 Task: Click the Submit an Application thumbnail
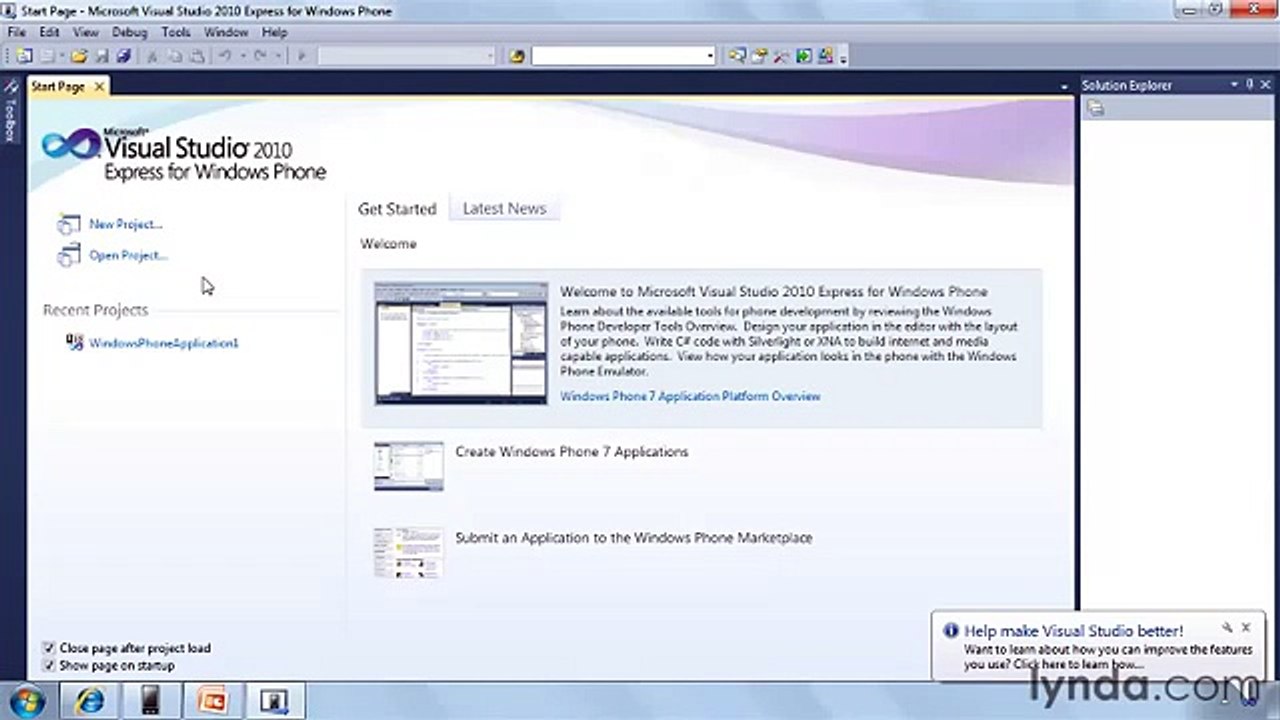tap(409, 553)
